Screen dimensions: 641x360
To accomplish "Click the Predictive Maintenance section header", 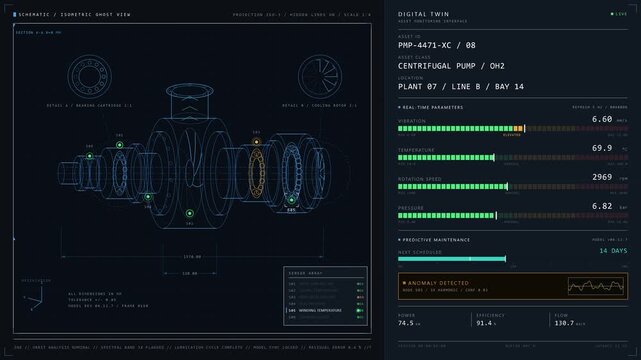I will 434,240.
